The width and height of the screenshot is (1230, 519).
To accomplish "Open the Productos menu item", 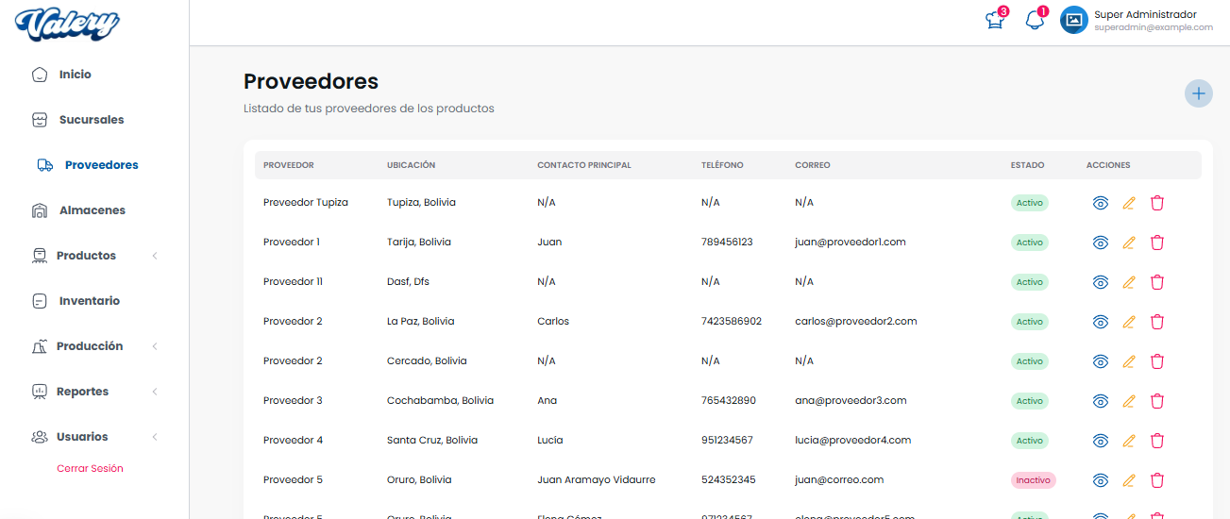I will (x=86, y=256).
